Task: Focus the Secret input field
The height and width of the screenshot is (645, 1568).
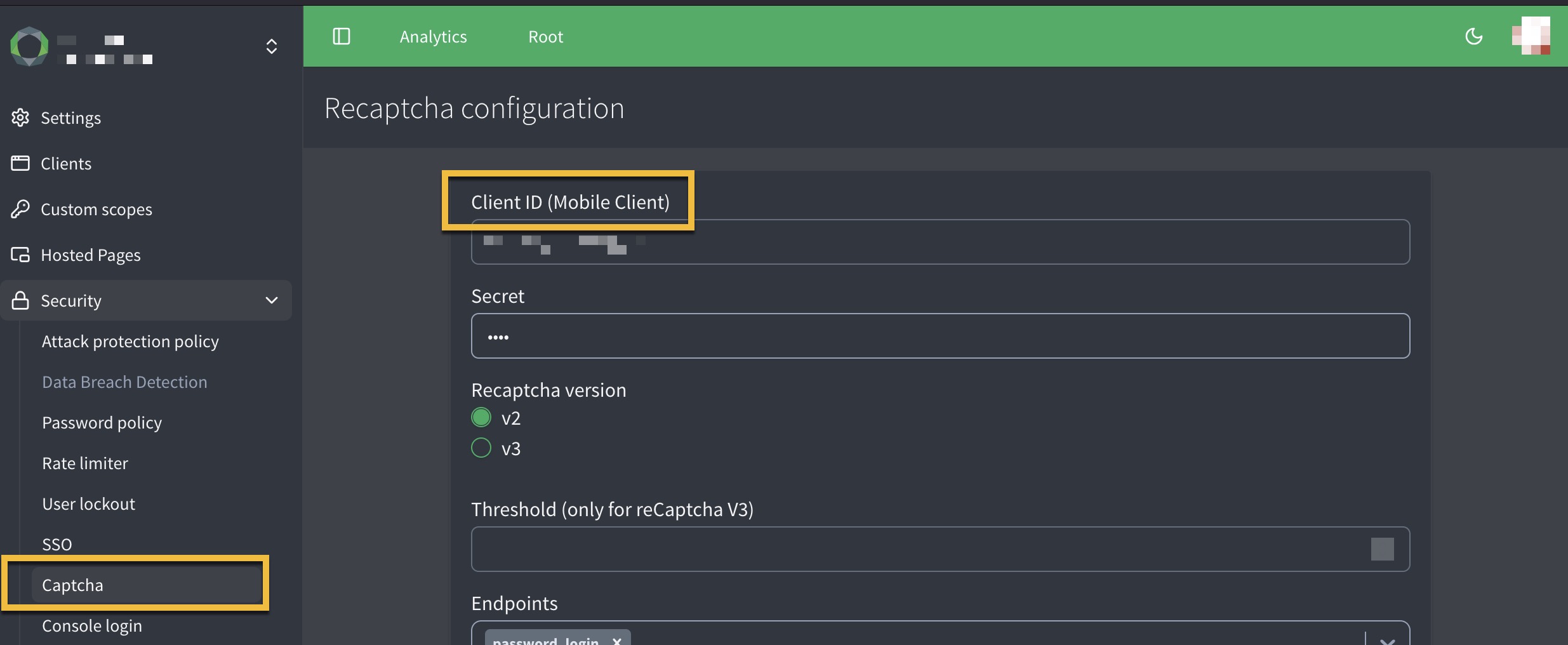Action: click(x=940, y=336)
